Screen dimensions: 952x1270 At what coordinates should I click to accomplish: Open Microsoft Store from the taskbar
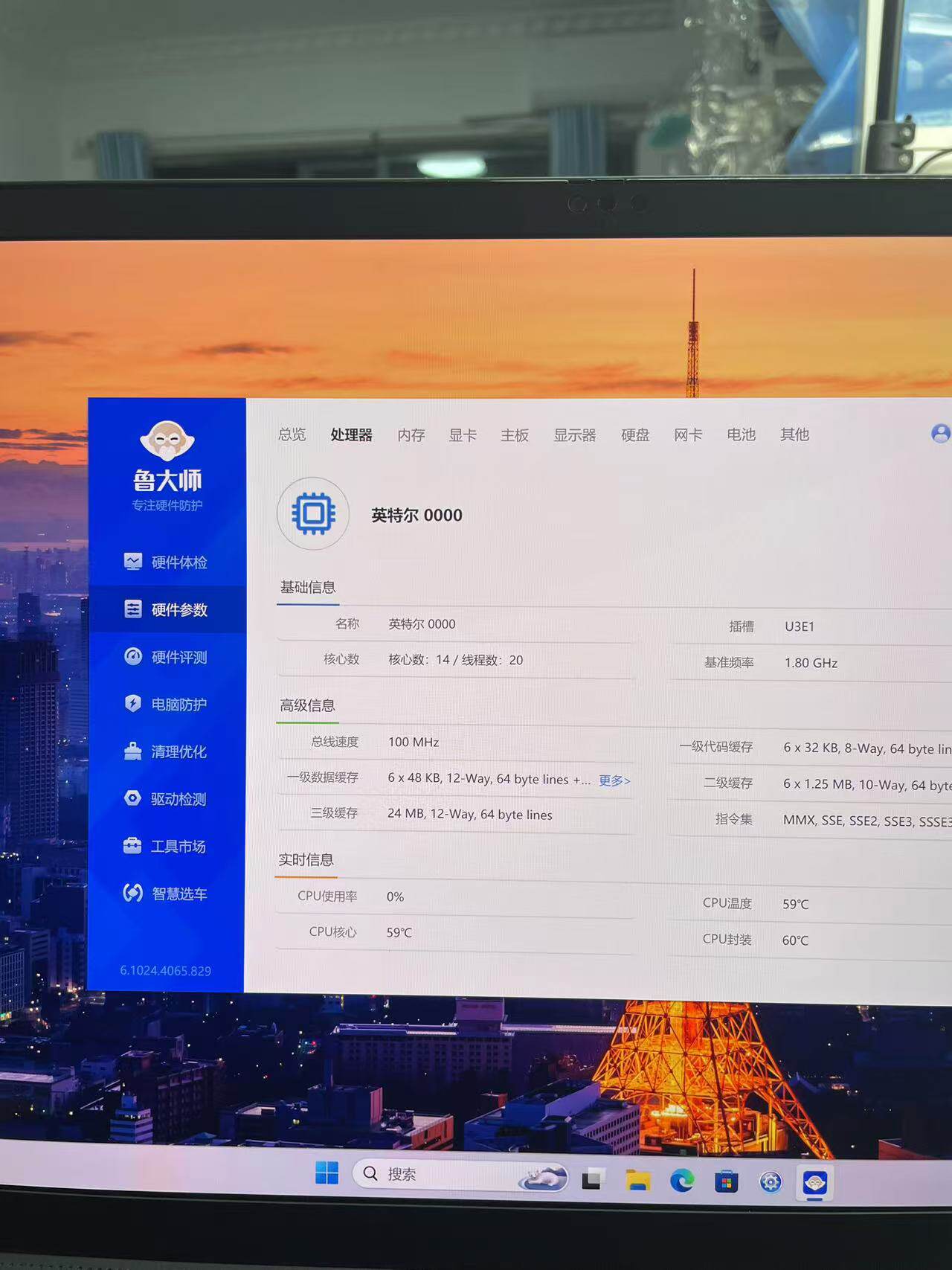click(726, 1181)
